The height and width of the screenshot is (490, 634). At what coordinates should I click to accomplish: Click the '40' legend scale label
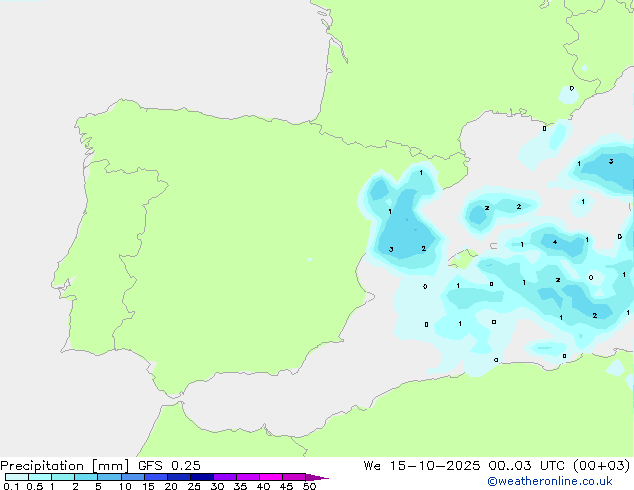[263, 486]
